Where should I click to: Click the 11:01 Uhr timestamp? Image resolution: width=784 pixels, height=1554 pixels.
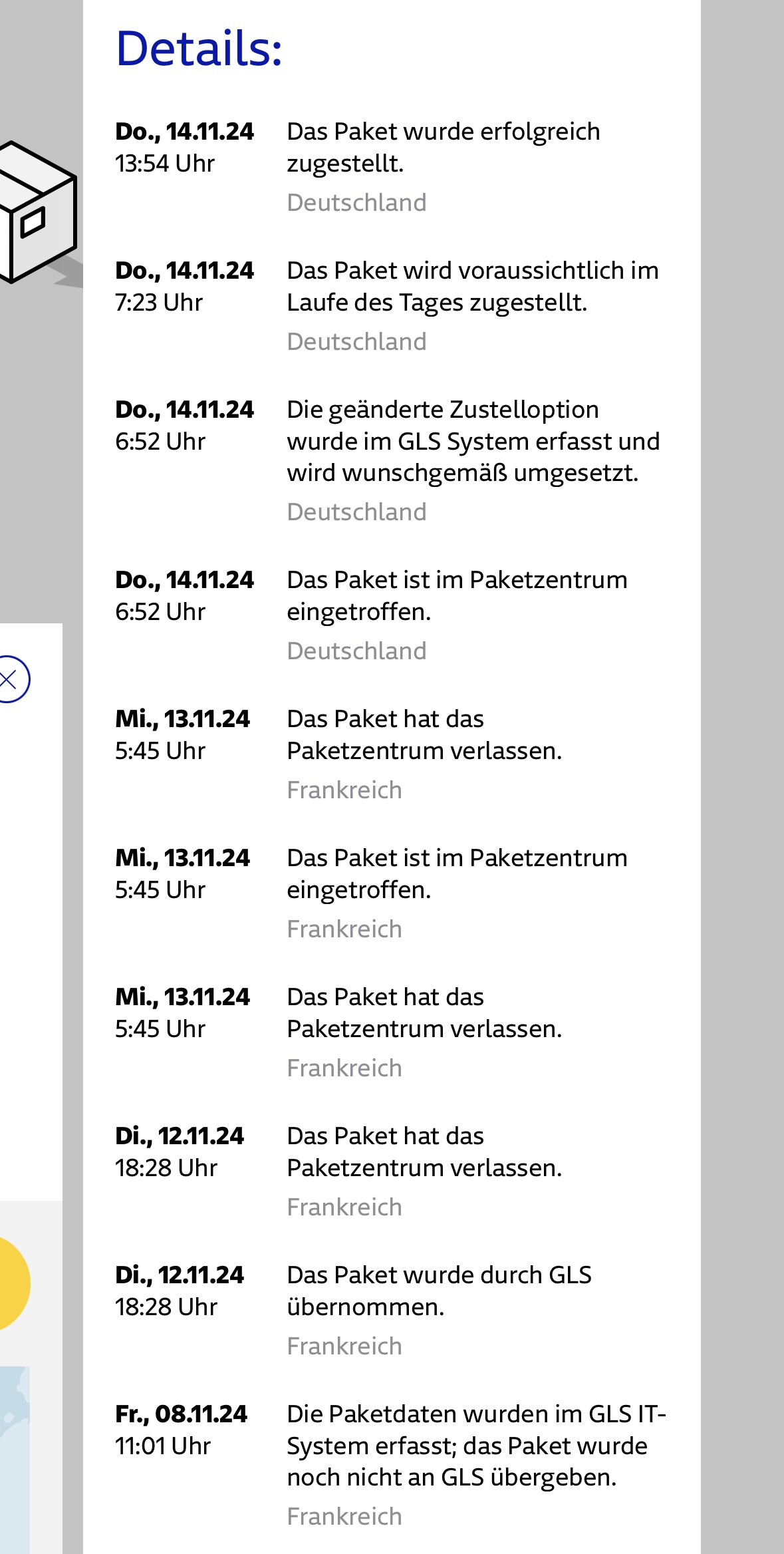point(163,1446)
